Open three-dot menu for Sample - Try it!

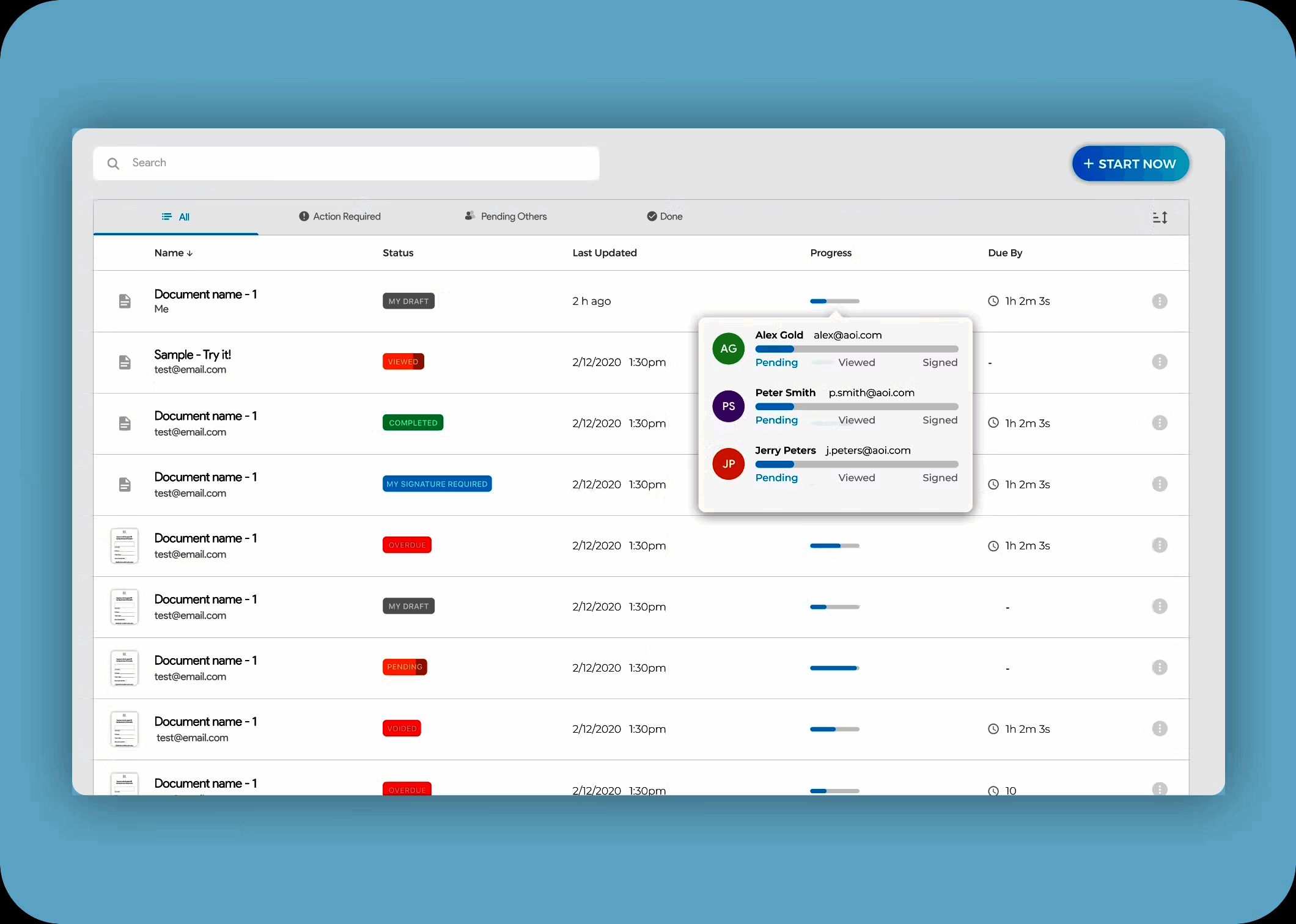tap(1159, 362)
